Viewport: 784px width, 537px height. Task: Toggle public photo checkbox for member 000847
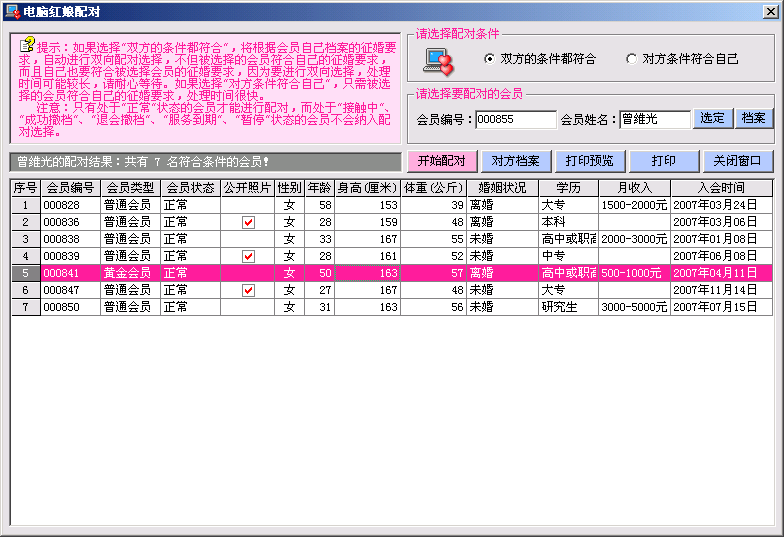point(248,290)
